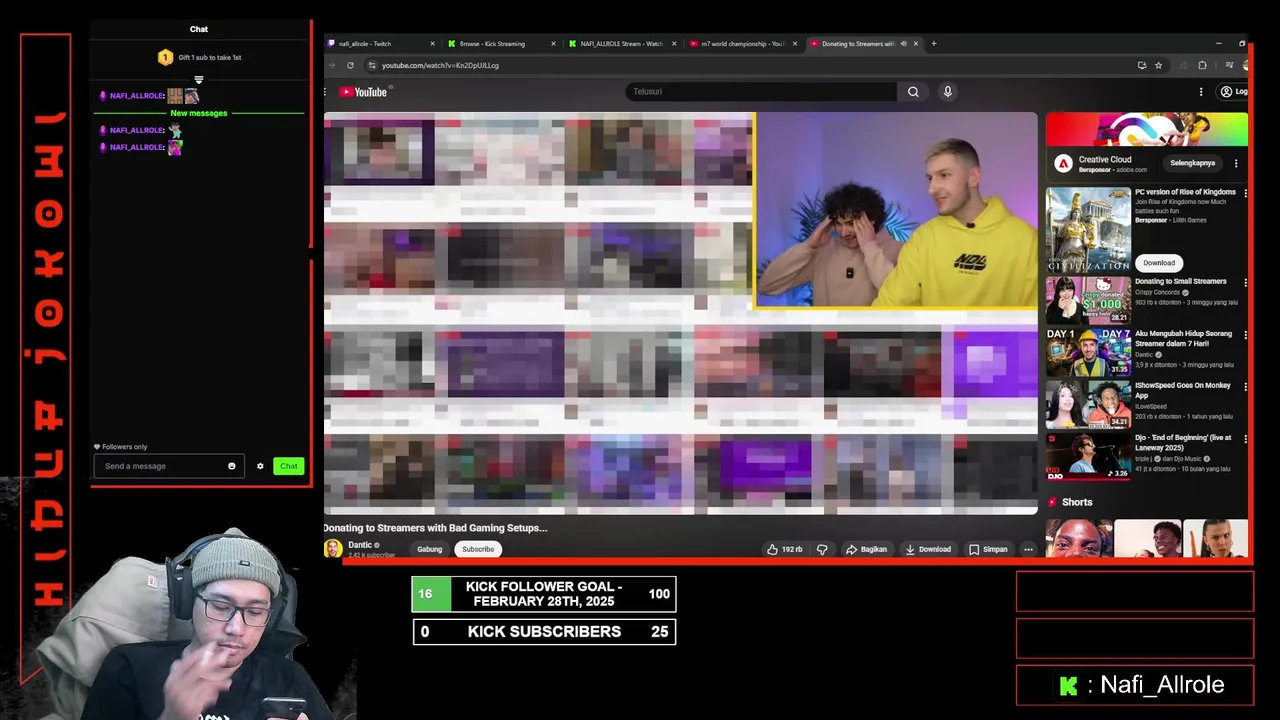Switch to NAFI_ALLROLE Stream tab
The width and height of the screenshot is (1280, 720).
(x=621, y=44)
